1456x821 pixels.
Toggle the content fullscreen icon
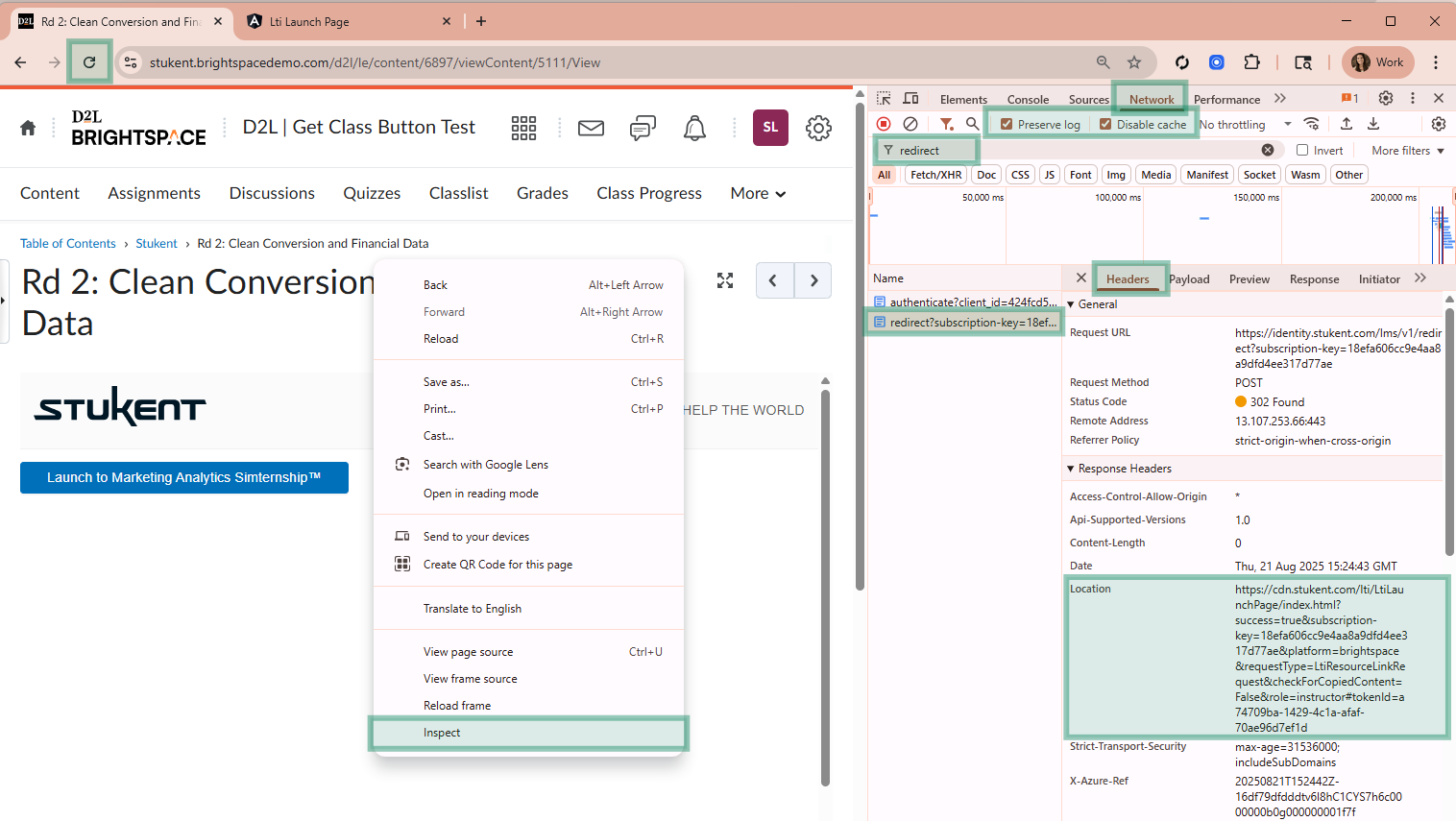(725, 280)
